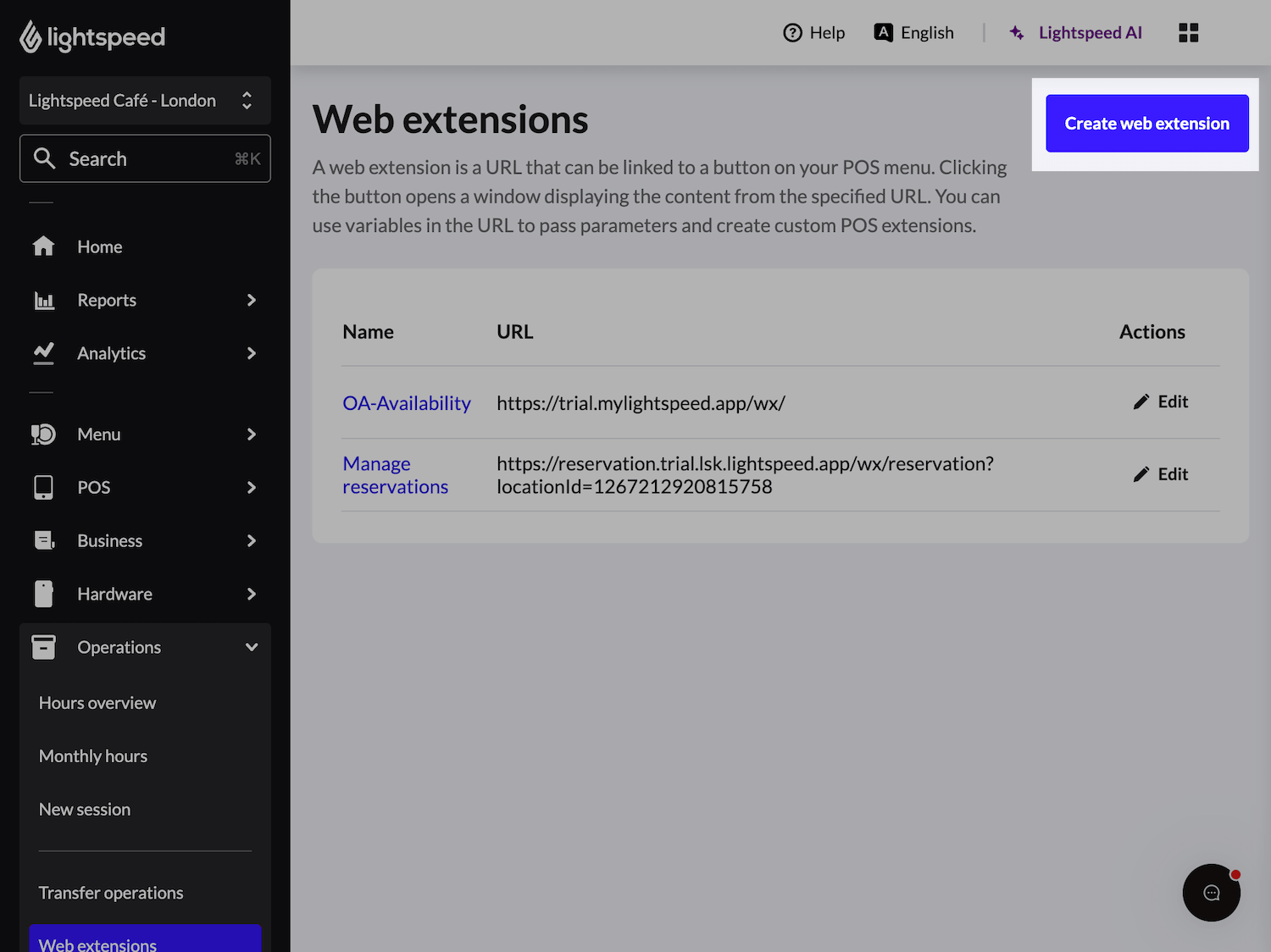Open Transfer operations page
The width and height of the screenshot is (1271, 952).
[111, 893]
